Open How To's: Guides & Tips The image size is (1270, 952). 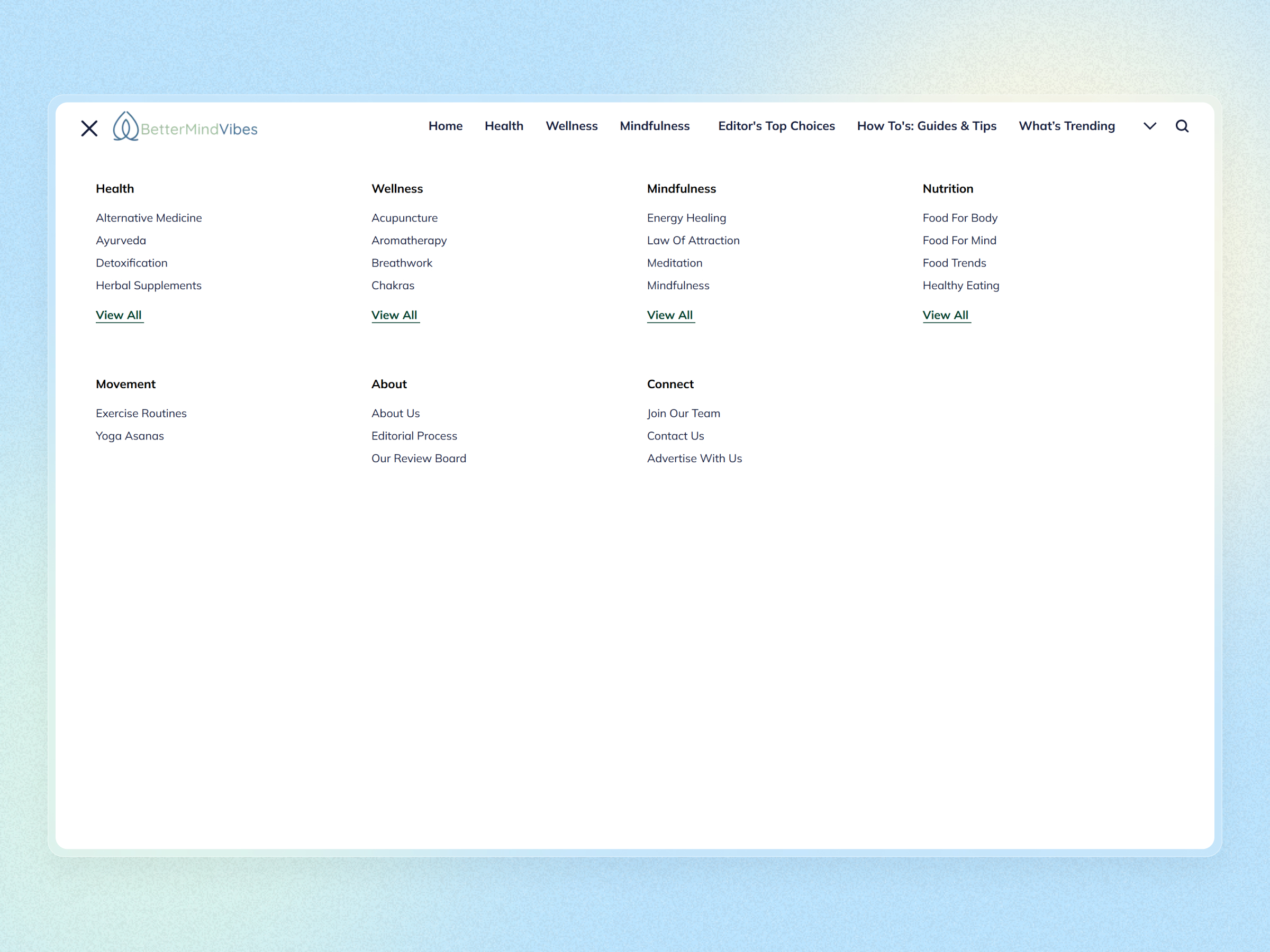pyautogui.click(x=926, y=126)
